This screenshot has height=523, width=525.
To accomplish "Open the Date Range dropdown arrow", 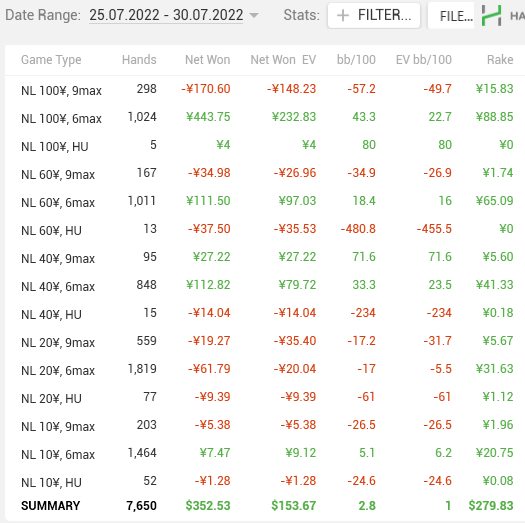I will [254, 15].
